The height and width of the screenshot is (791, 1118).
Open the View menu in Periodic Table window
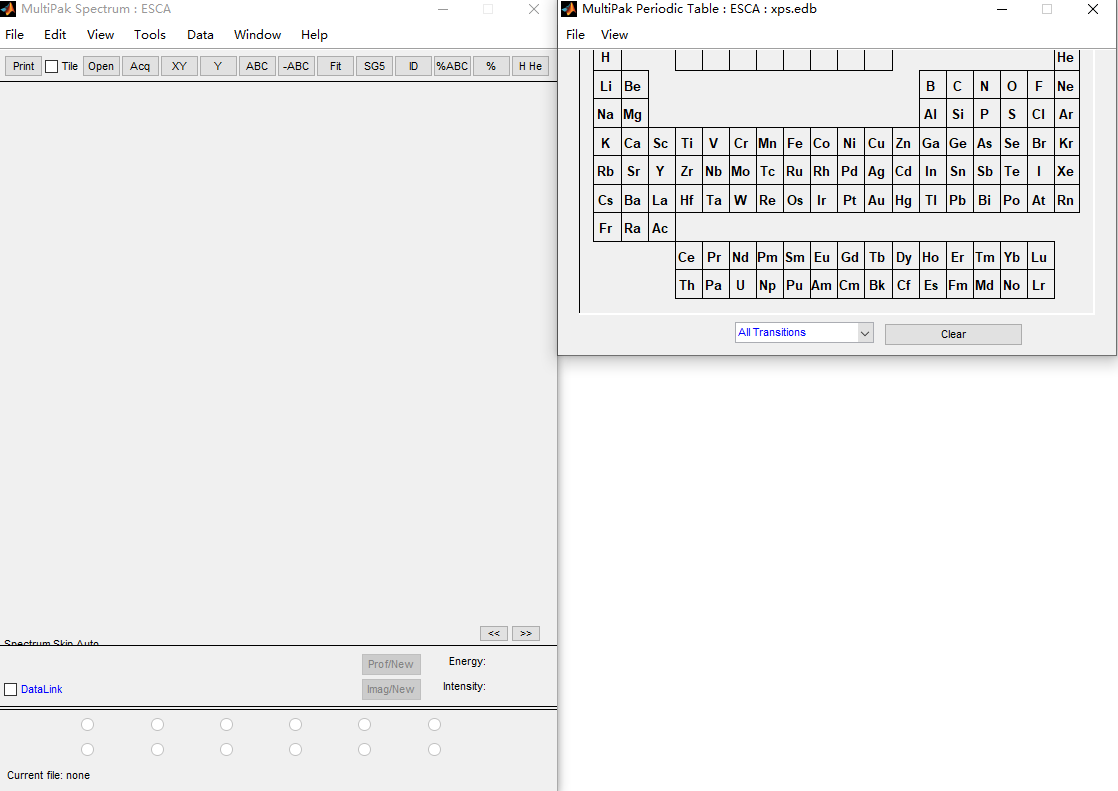614,34
